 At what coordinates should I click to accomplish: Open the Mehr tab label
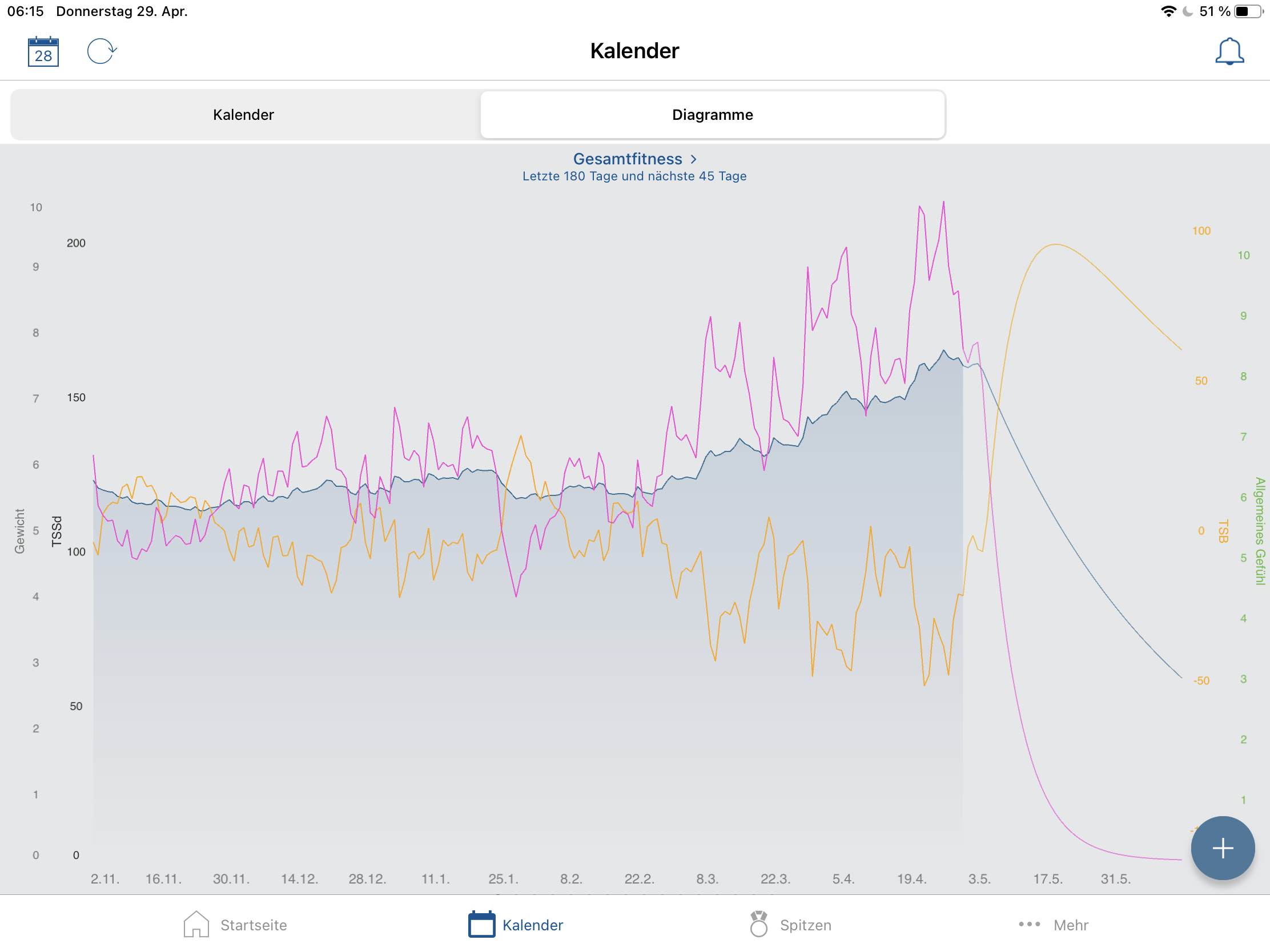pos(1070,925)
